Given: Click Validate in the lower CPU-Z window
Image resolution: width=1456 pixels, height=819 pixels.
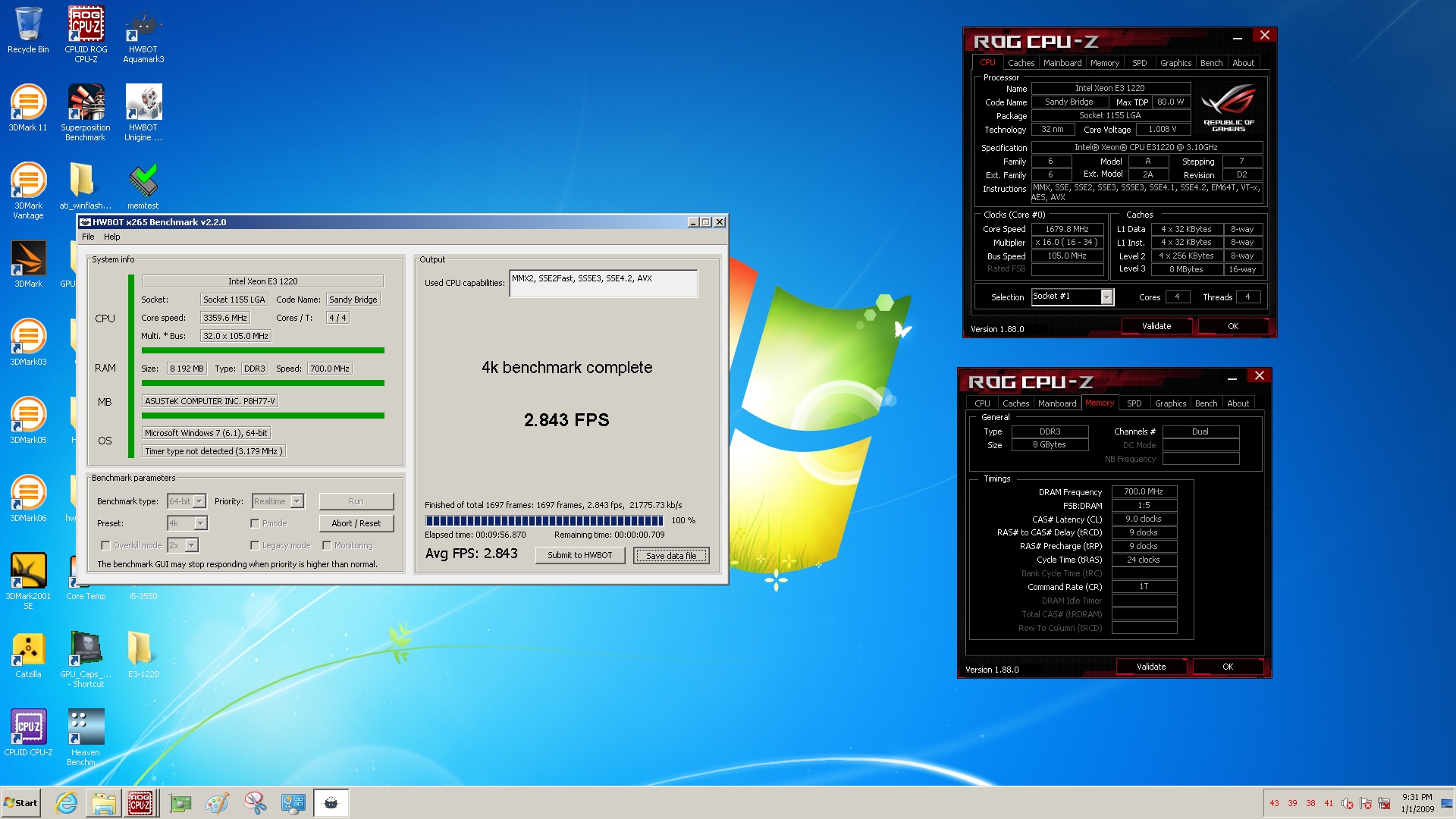Looking at the screenshot, I should 1151,667.
